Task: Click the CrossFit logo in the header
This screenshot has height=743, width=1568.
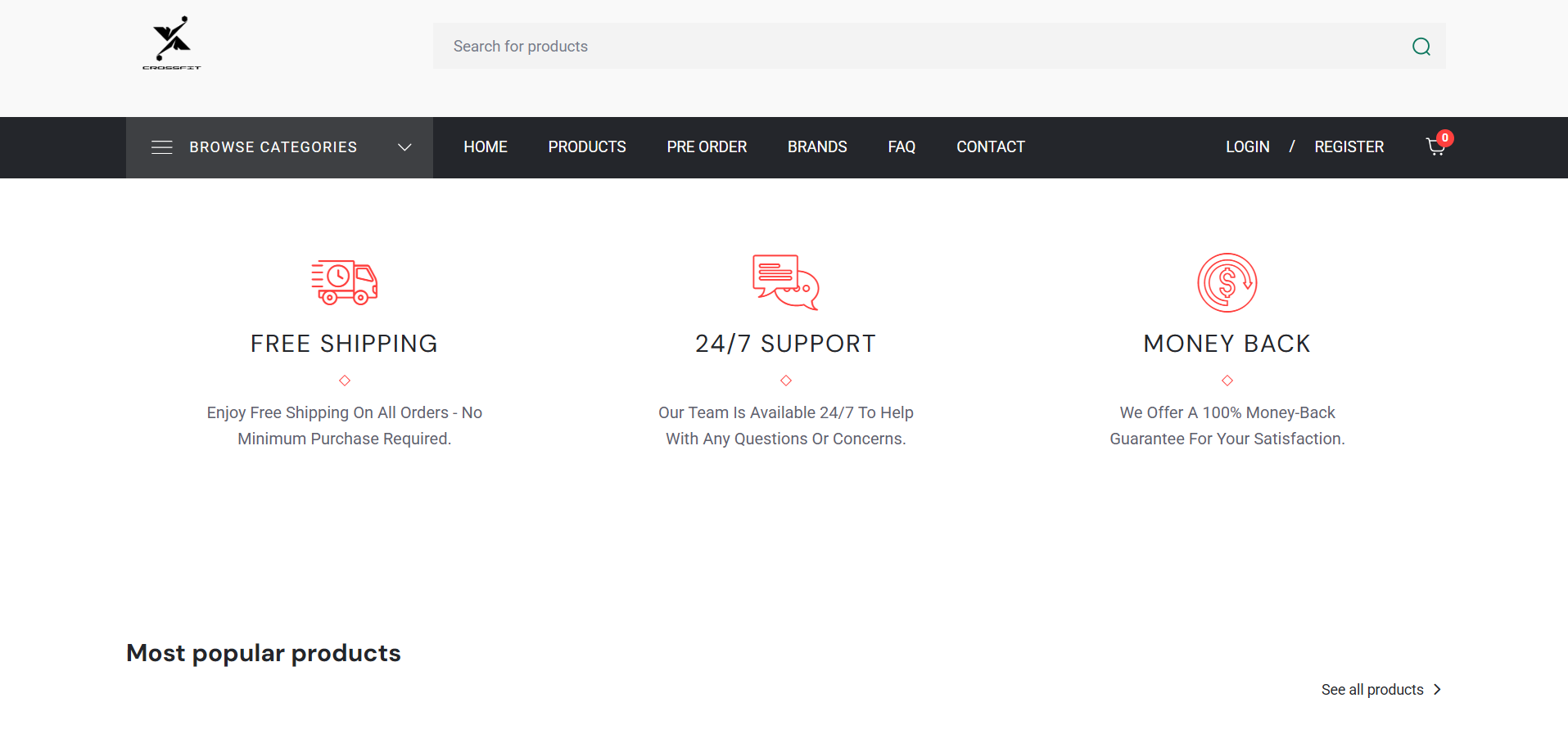Action: click(171, 43)
